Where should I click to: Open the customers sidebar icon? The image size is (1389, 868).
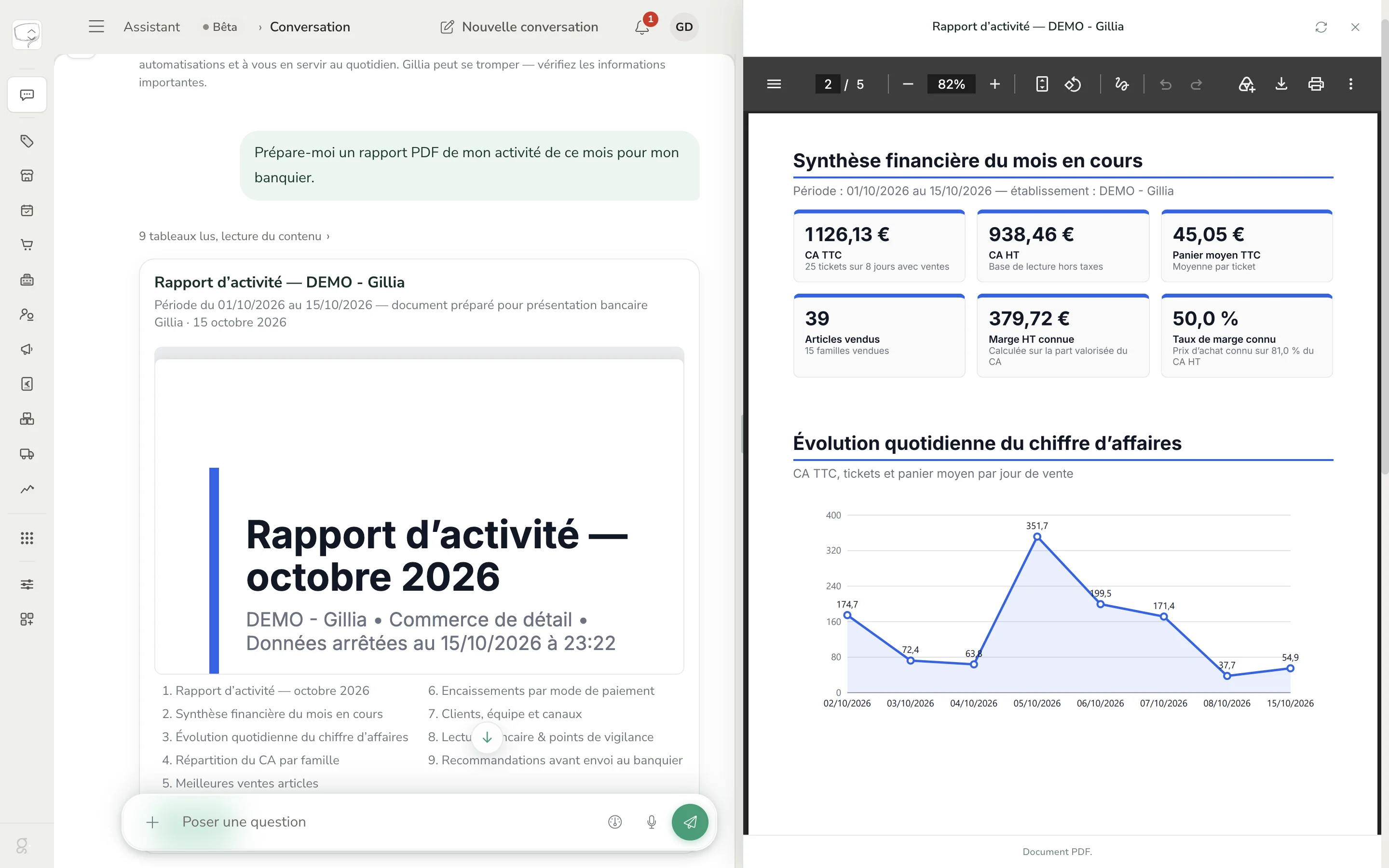[x=27, y=314]
